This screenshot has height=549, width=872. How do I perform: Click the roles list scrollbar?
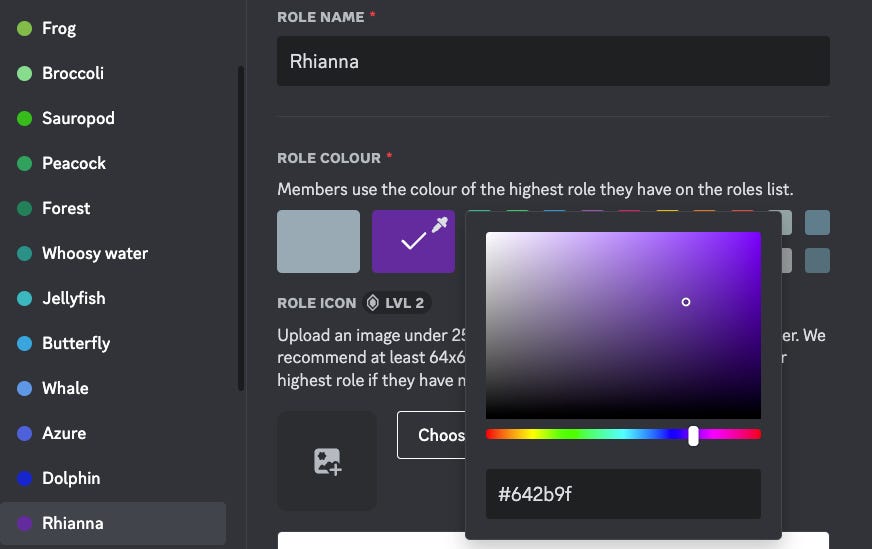click(x=241, y=228)
